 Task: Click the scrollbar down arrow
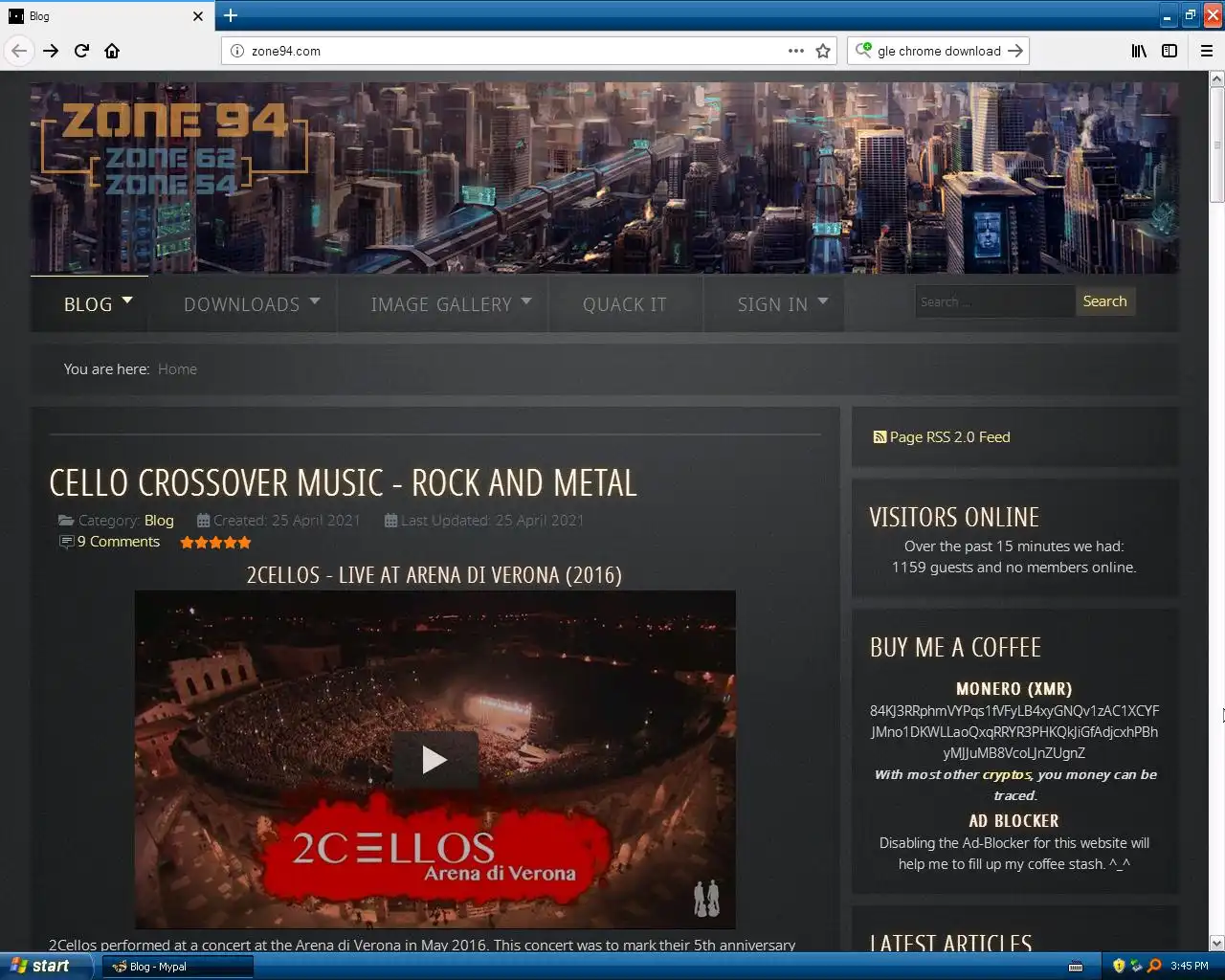[x=1216, y=942]
